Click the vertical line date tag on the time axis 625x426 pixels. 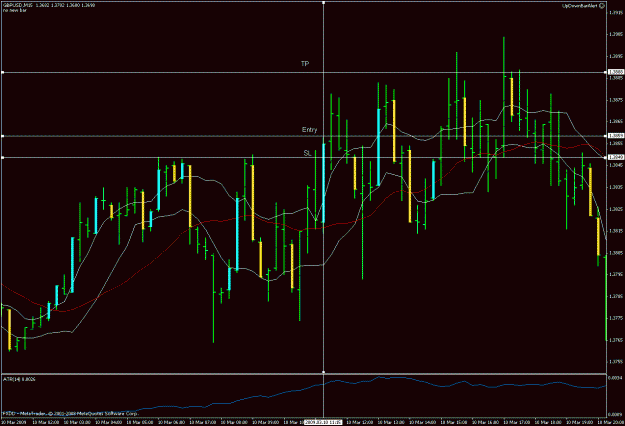[323, 422]
